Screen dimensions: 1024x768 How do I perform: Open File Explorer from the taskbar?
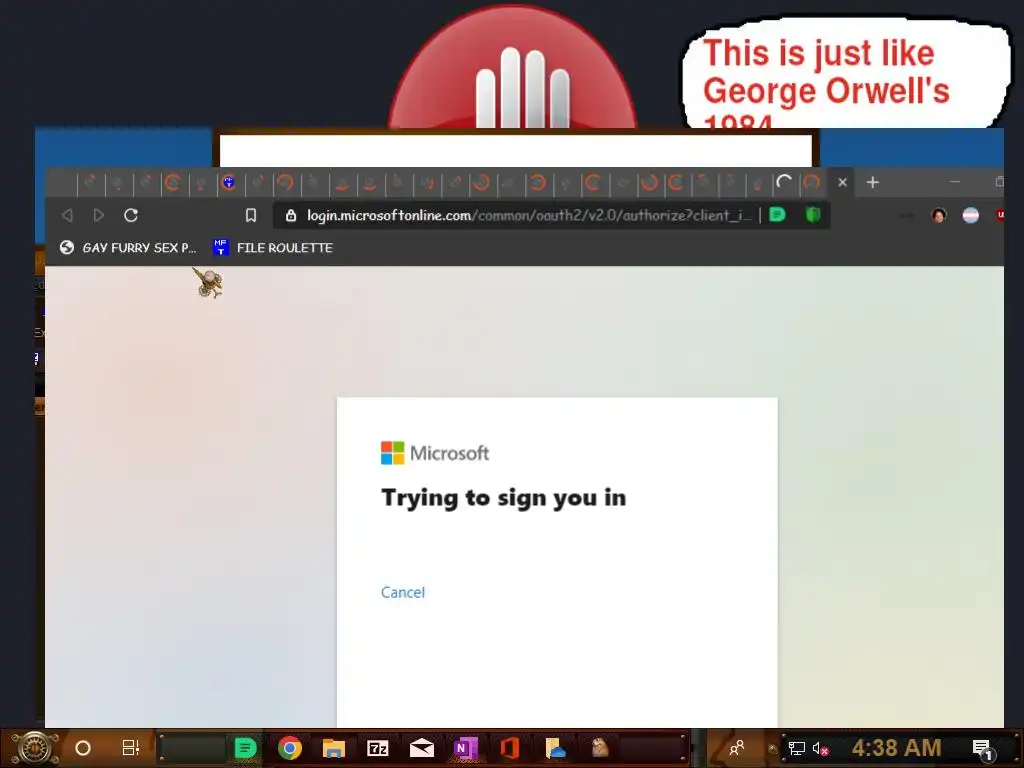[x=334, y=748]
